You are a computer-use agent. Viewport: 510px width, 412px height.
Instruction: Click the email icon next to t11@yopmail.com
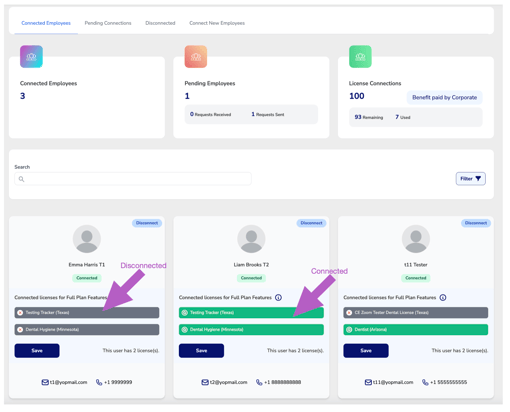click(368, 382)
